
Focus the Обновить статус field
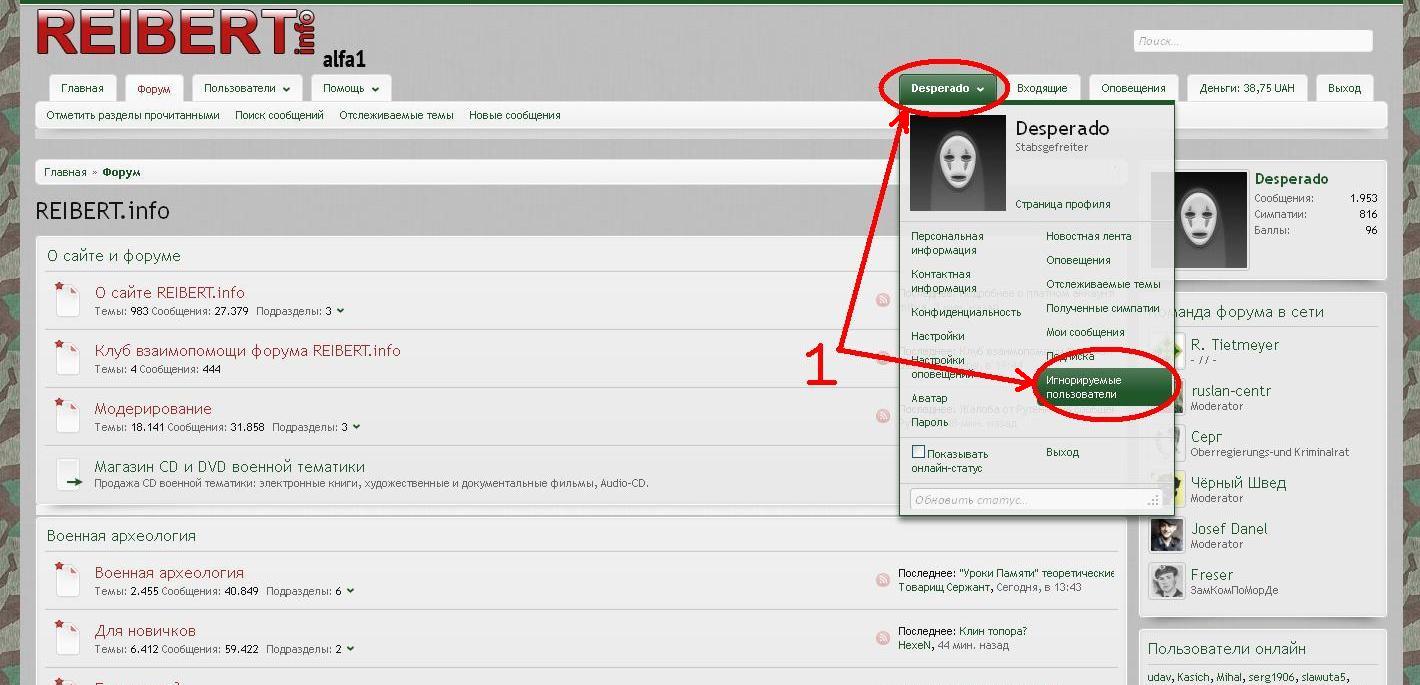1036,500
